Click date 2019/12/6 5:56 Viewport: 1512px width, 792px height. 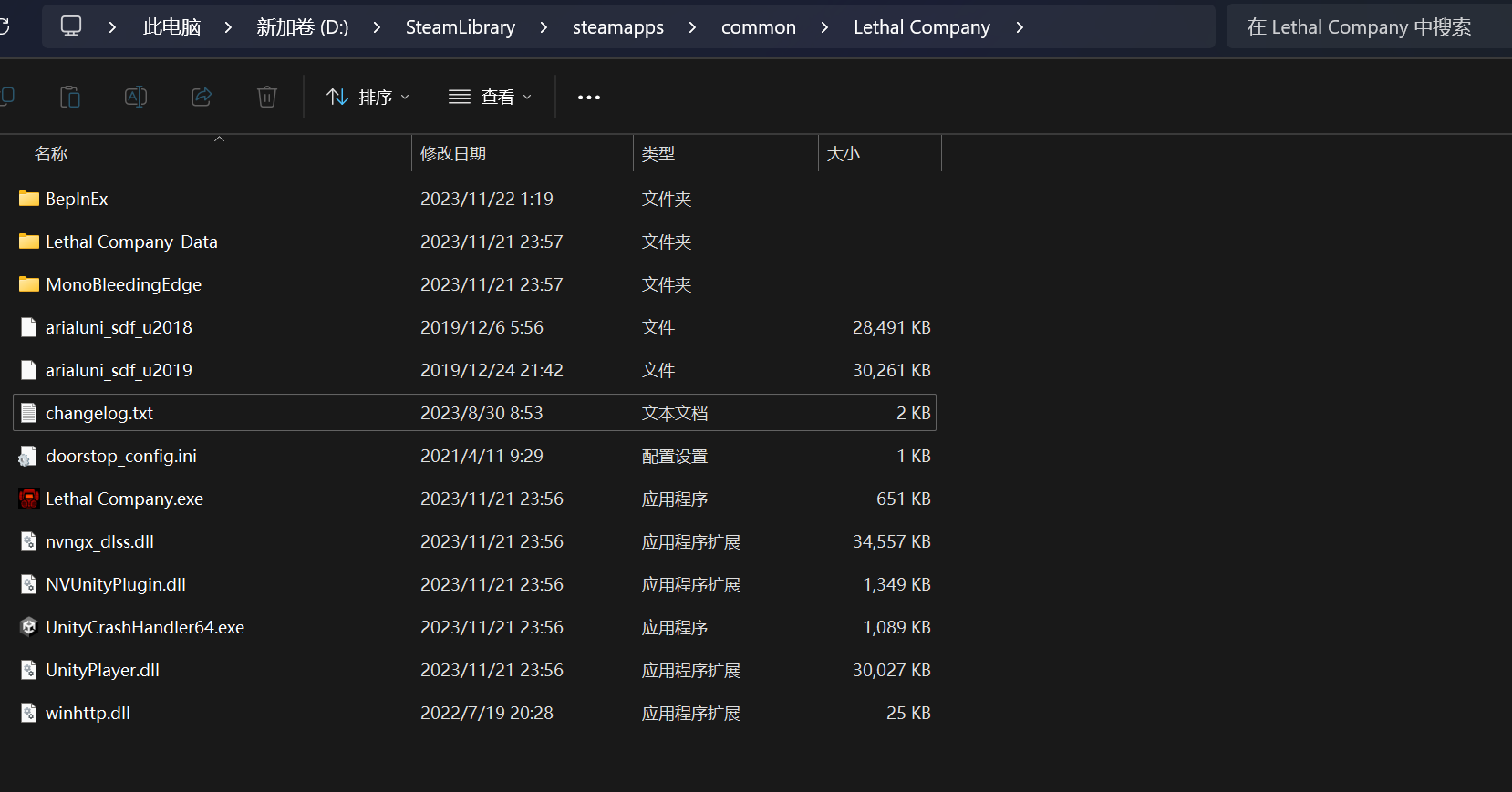tap(482, 327)
